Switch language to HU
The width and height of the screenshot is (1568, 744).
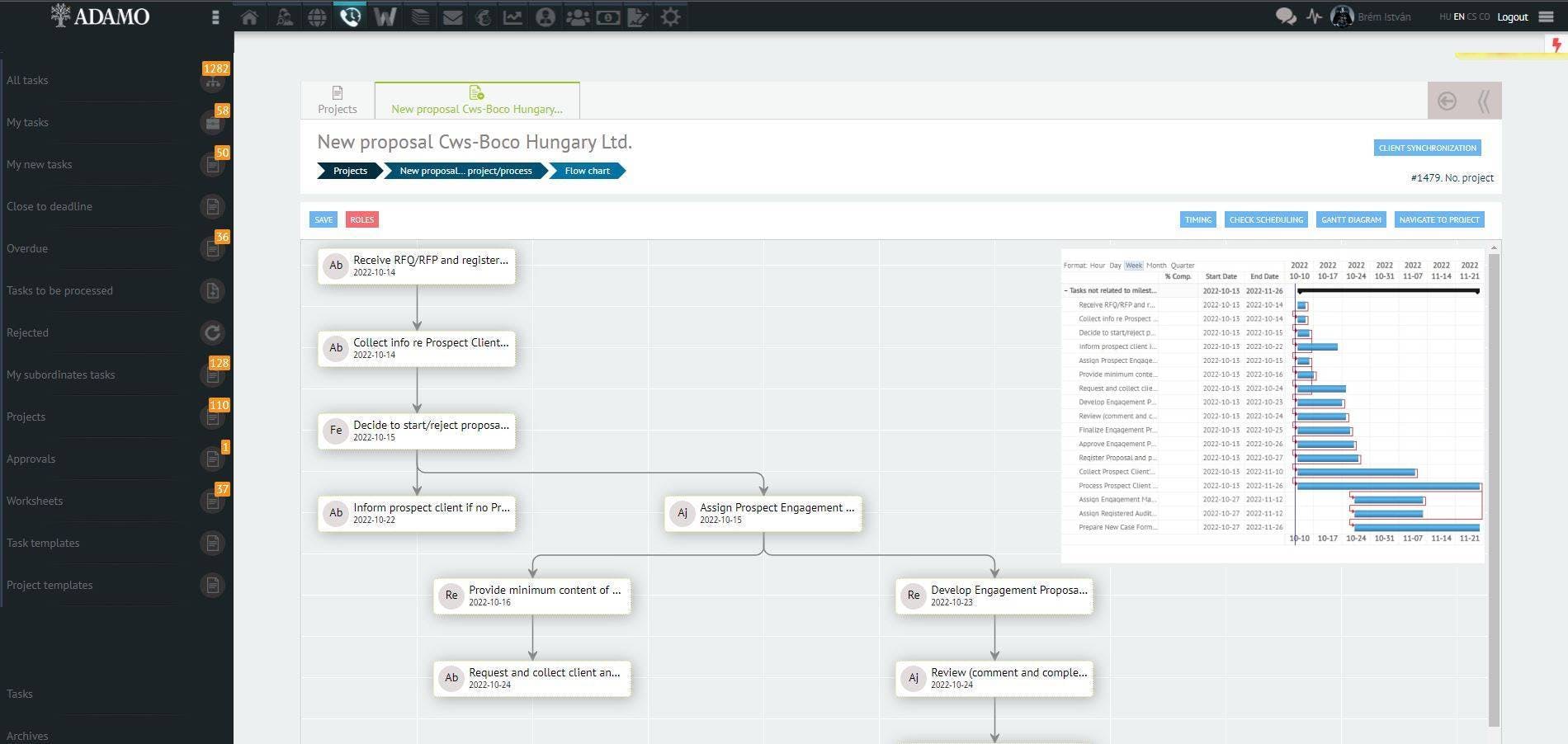click(x=1445, y=16)
